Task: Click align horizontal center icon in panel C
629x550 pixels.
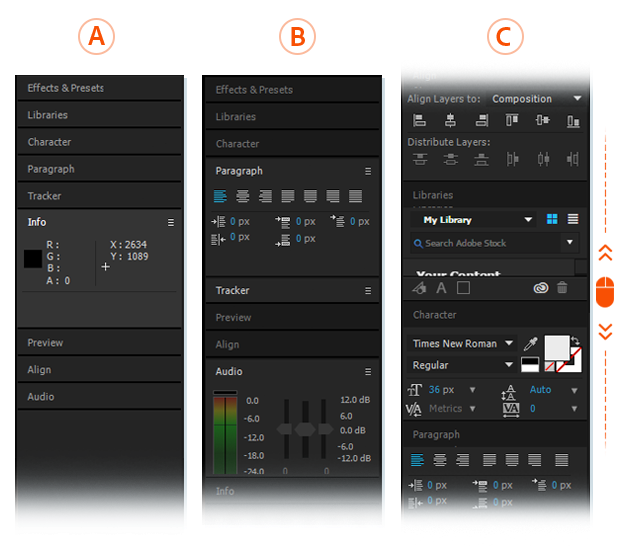Action: pos(450,120)
